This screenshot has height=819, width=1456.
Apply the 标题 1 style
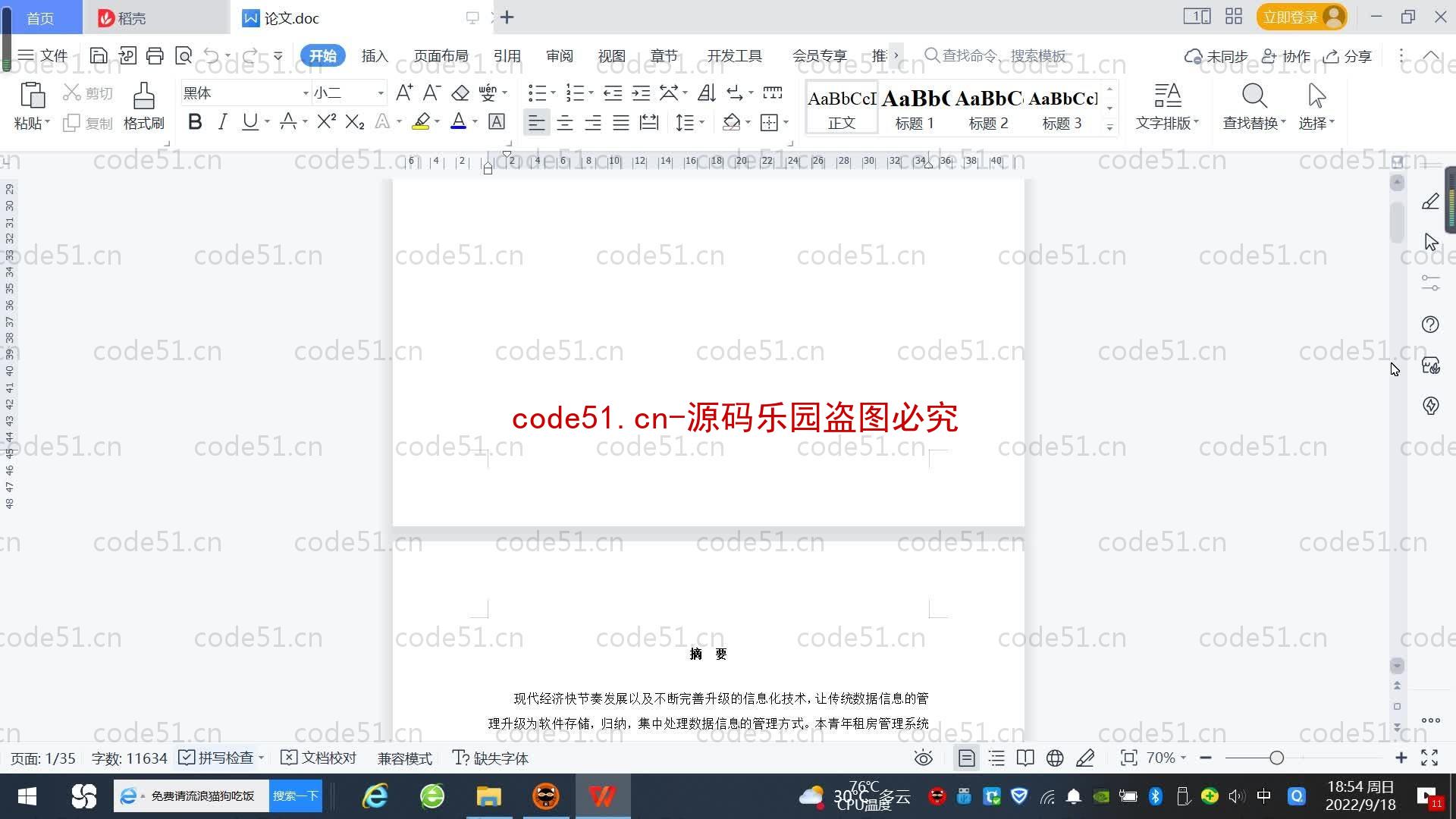[915, 108]
